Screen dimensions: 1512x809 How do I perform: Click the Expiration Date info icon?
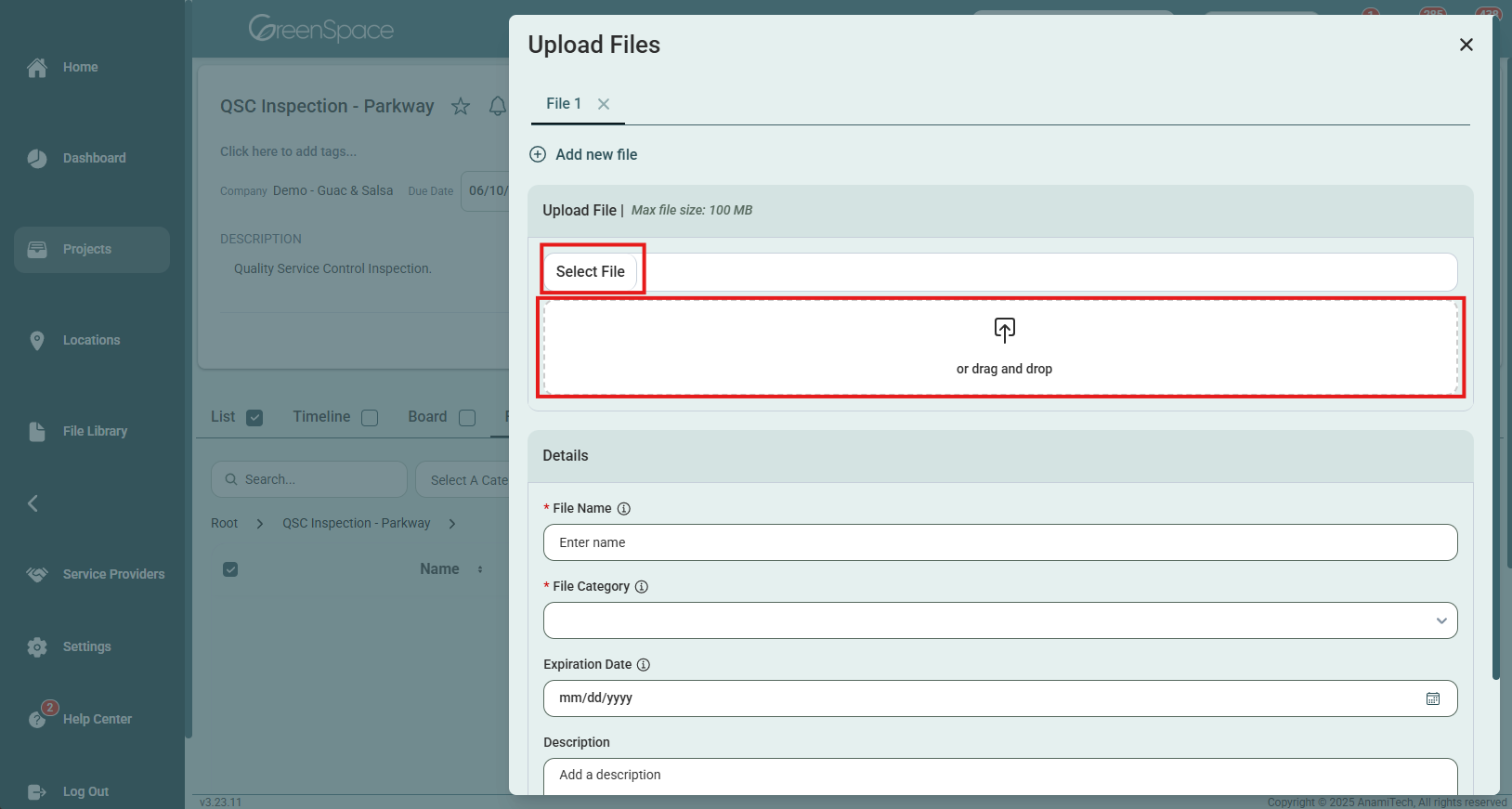(x=644, y=665)
